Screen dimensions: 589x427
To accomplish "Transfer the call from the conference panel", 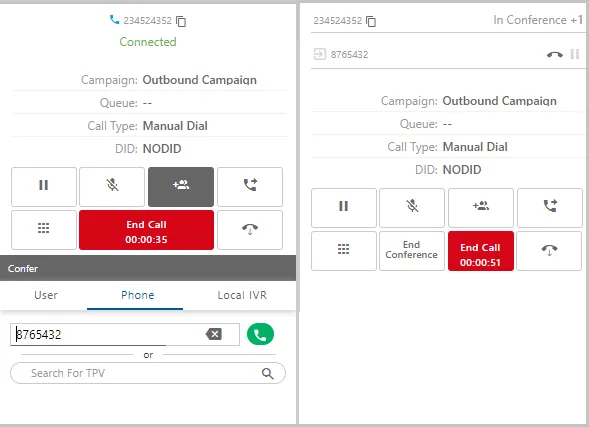I will pyautogui.click(x=550, y=208).
